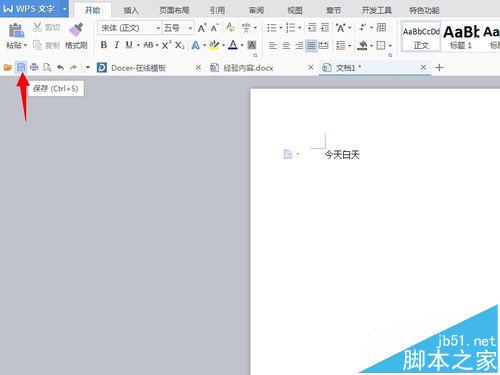Switch to the 开发工具 ribbon tab
Image resolution: width=500 pixels, height=375 pixels.
[x=376, y=10]
